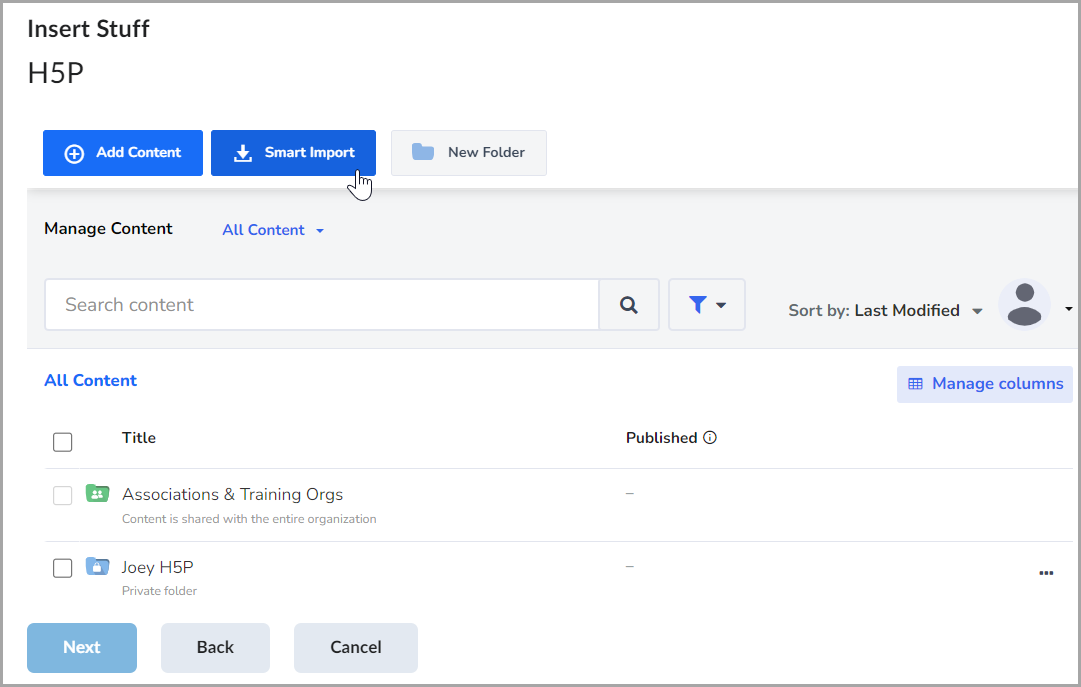Click the All Content breadcrumb link
Screen dimensions: 1081x687
click(x=91, y=380)
